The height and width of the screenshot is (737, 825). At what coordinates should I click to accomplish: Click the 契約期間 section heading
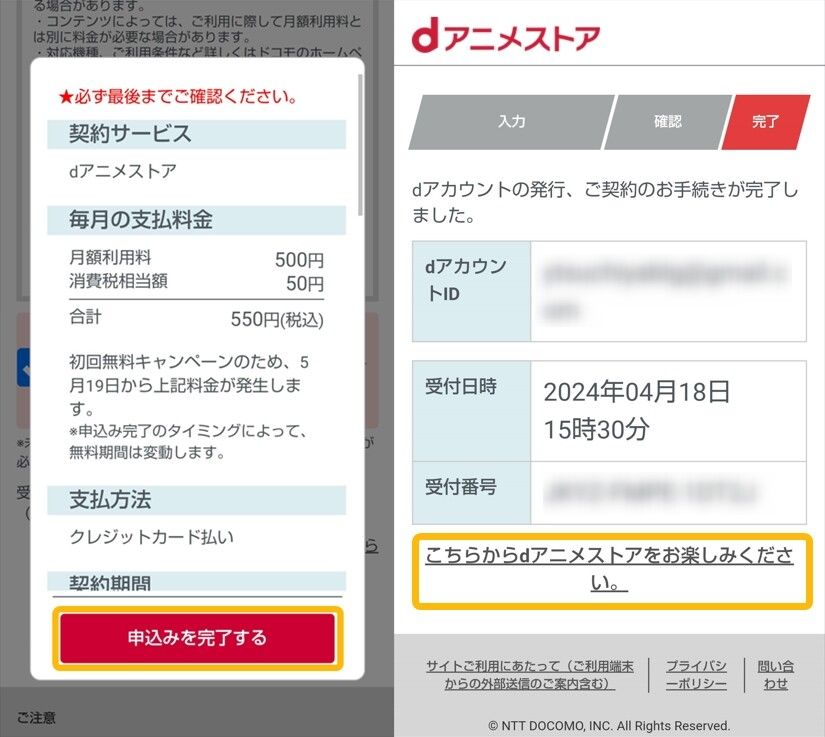pos(197,582)
